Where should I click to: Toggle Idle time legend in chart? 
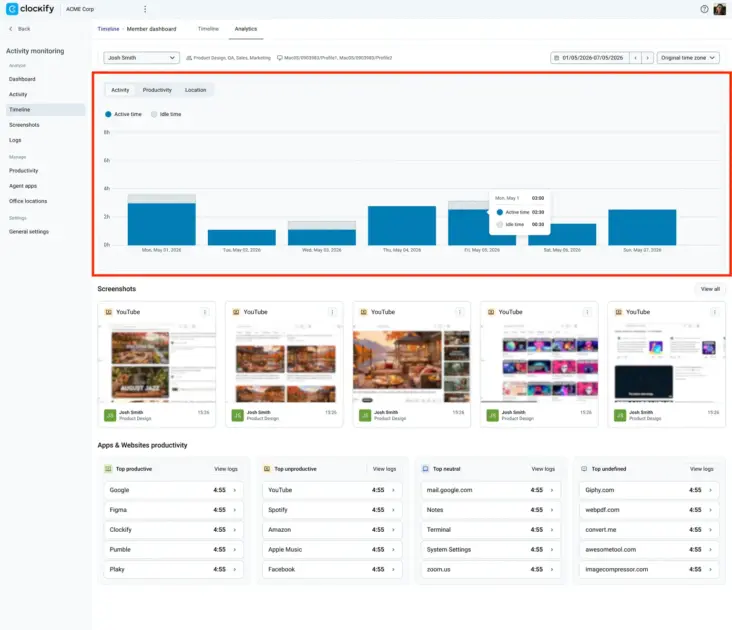click(166, 114)
